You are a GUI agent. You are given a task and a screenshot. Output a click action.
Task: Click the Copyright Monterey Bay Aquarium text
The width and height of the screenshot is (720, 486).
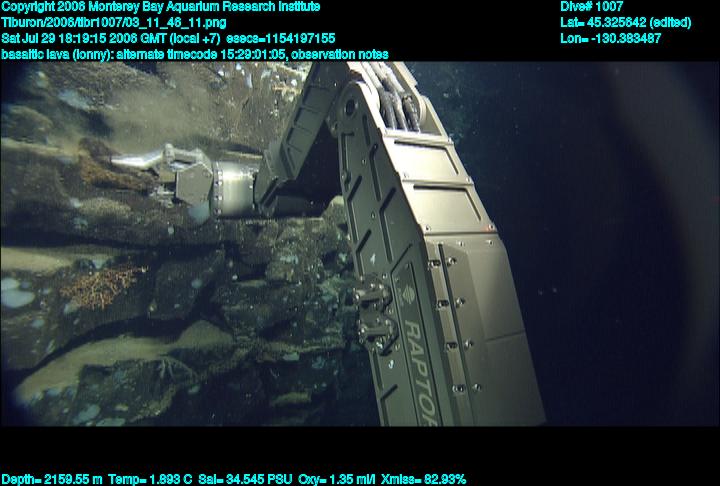(161, 7)
